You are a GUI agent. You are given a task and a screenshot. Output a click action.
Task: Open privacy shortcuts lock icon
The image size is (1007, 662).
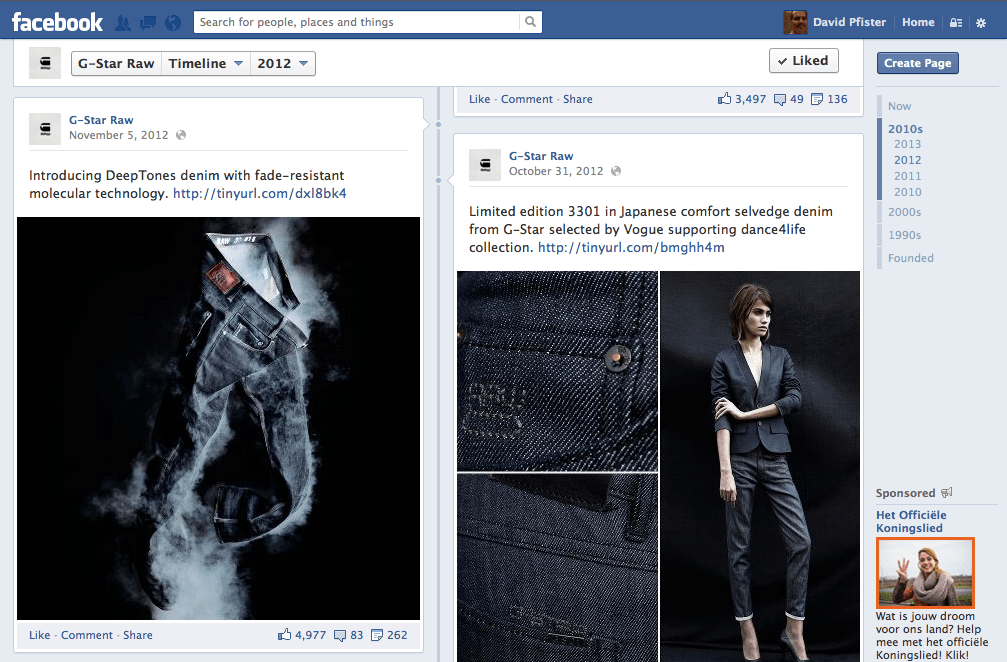tap(956, 22)
